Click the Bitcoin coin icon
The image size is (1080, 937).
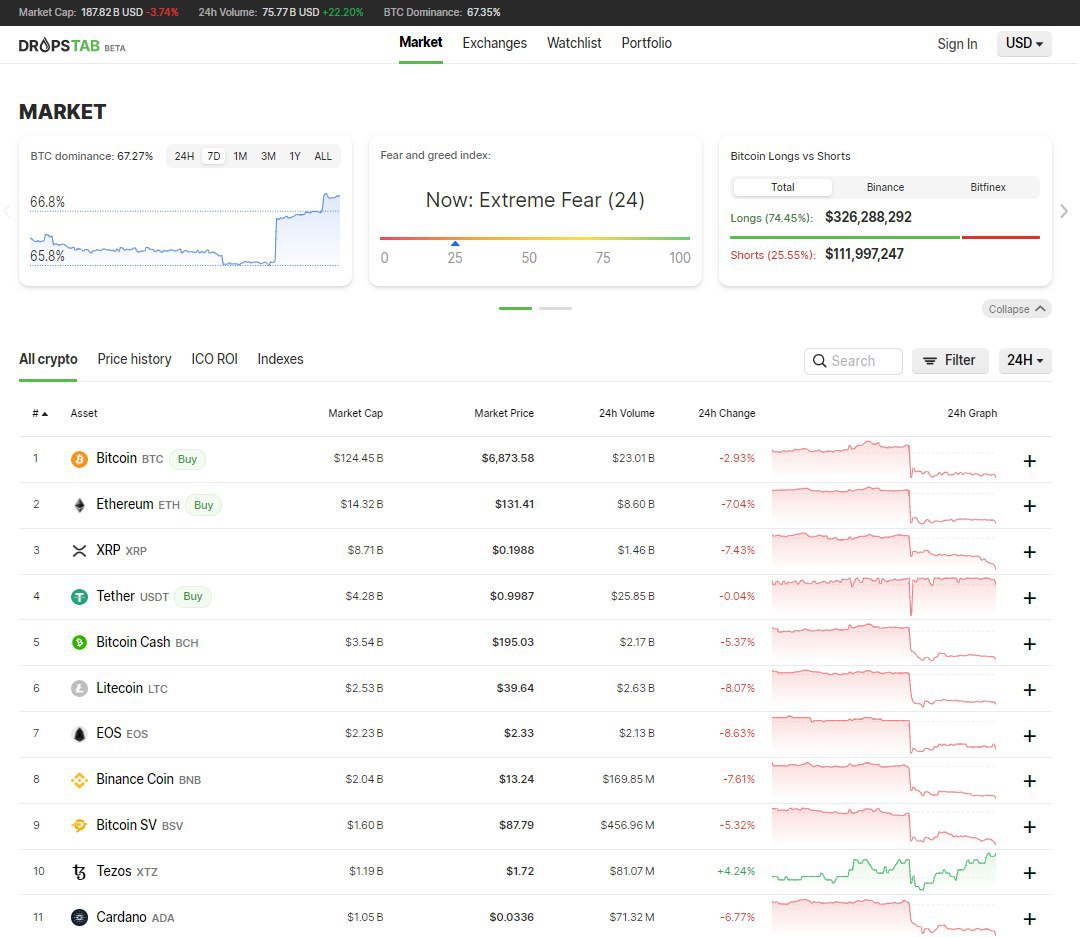point(79,459)
